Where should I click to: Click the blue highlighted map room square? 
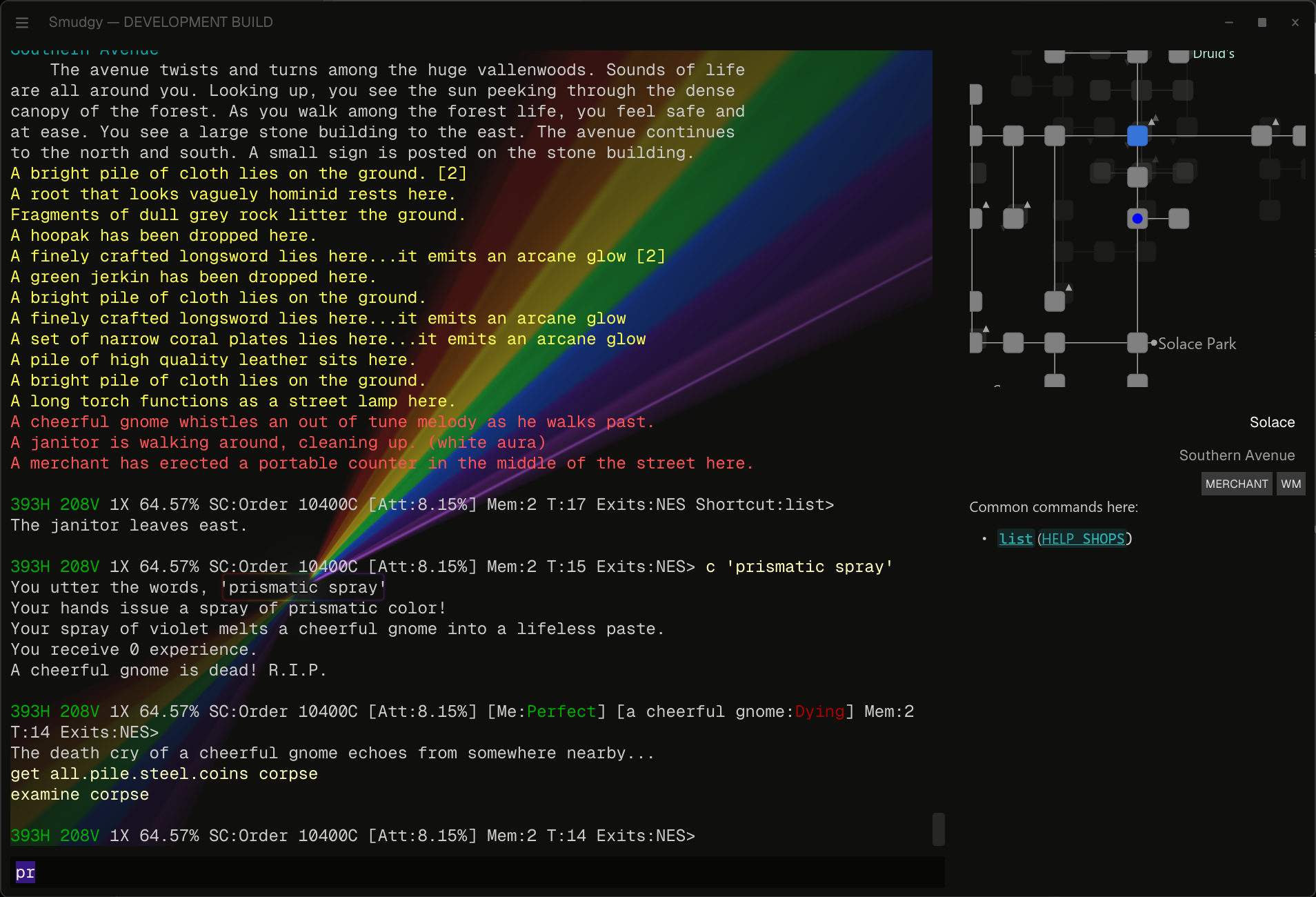(x=1137, y=136)
